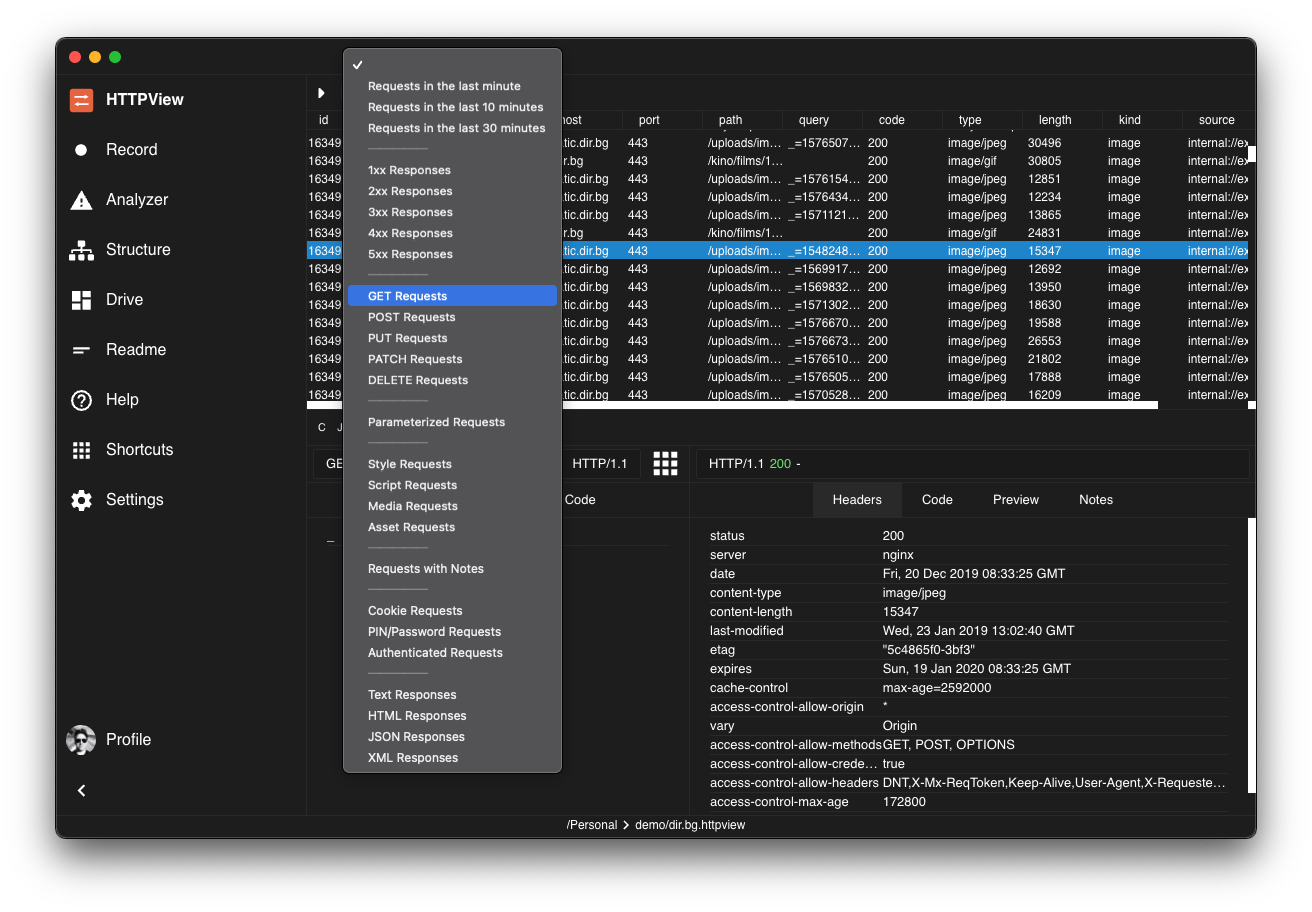1312x912 pixels.
Task: Open the Record section via its dot icon
Action: click(x=81, y=150)
